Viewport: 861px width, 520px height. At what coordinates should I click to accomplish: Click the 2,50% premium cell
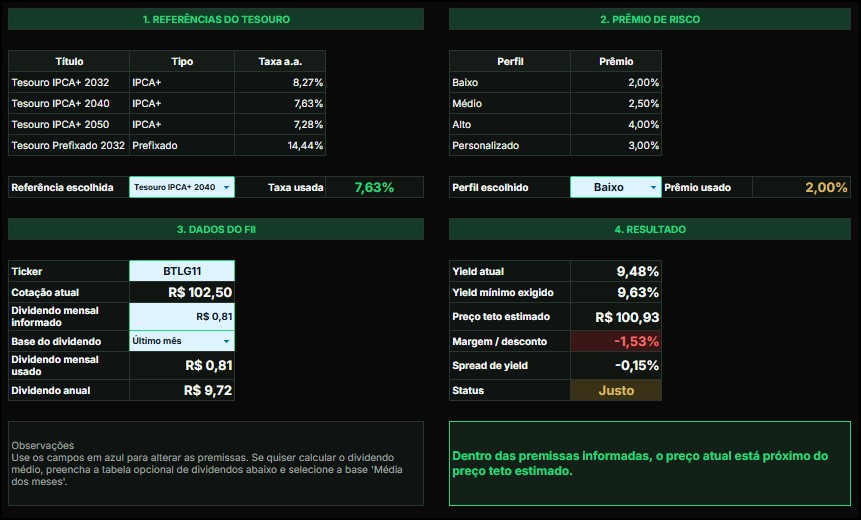616,103
